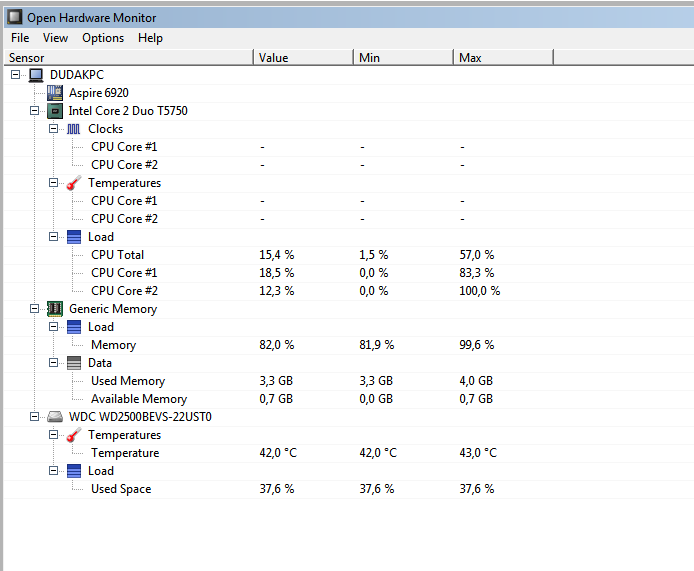The width and height of the screenshot is (694, 571).
Task: Open the View menu
Action: pyautogui.click(x=56, y=38)
